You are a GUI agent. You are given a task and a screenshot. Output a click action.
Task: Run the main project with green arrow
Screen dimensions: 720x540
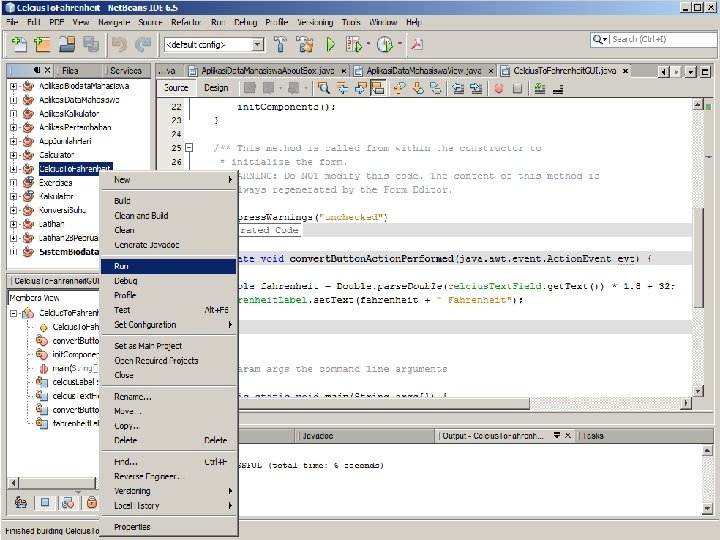click(x=331, y=45)
